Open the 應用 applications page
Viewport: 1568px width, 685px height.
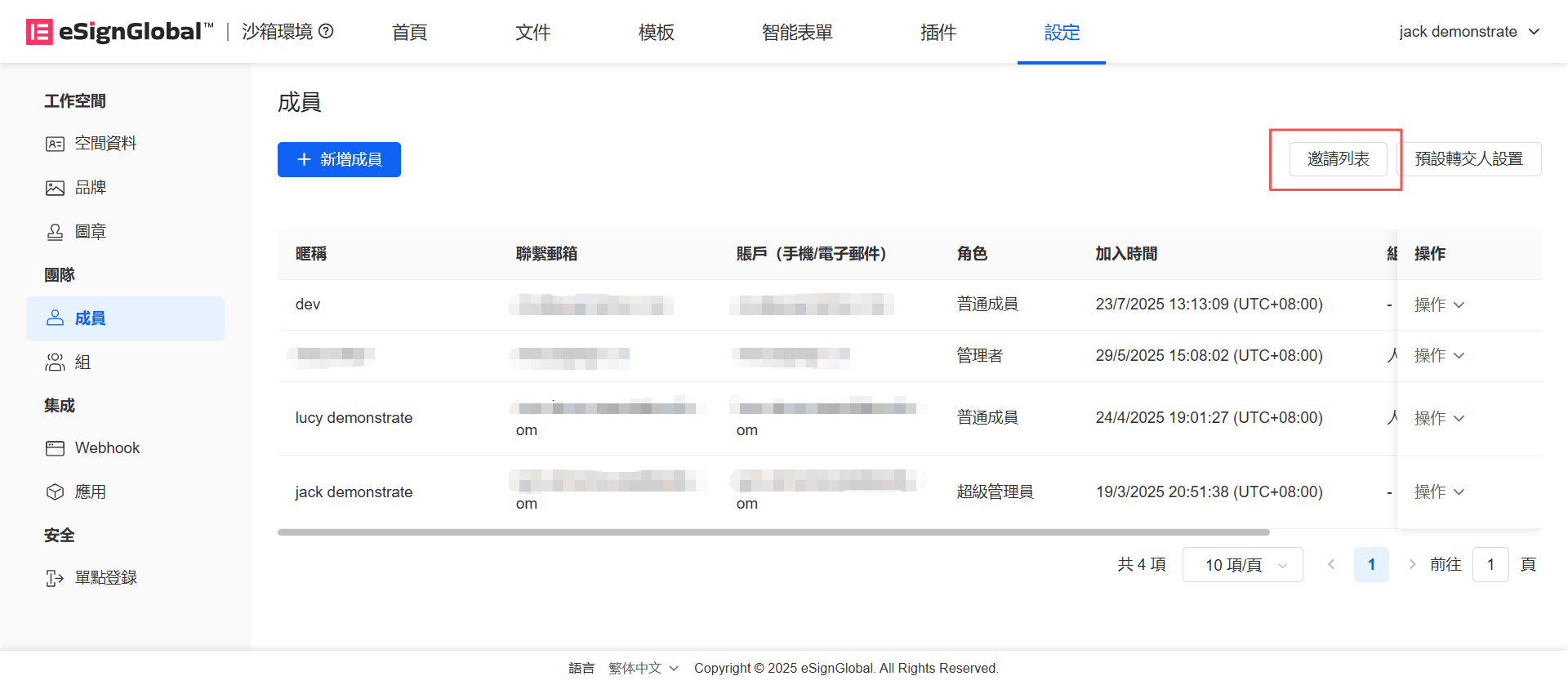[x=90, y=492]
